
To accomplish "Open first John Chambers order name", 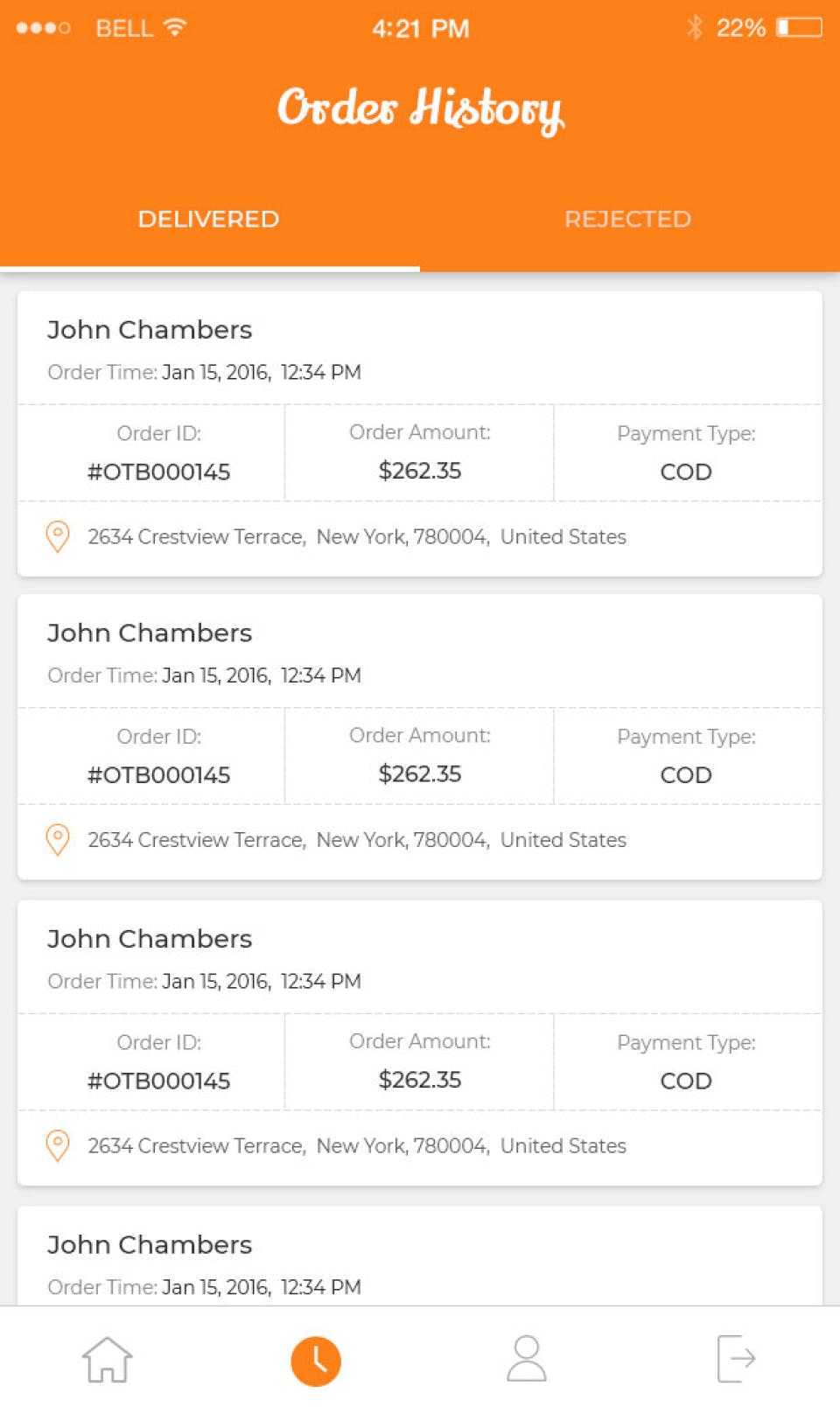I will point(150,330).
